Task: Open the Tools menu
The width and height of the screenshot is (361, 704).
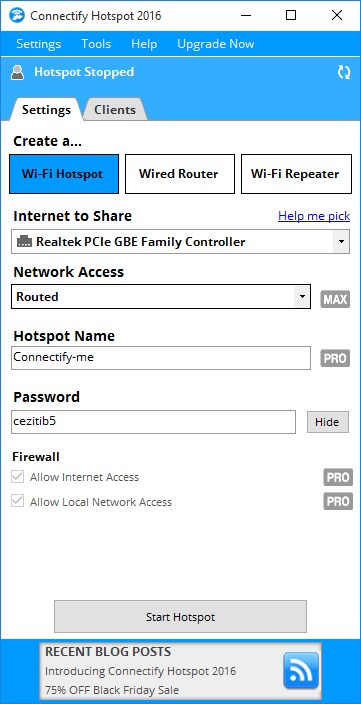Action: tap(96, 44)
